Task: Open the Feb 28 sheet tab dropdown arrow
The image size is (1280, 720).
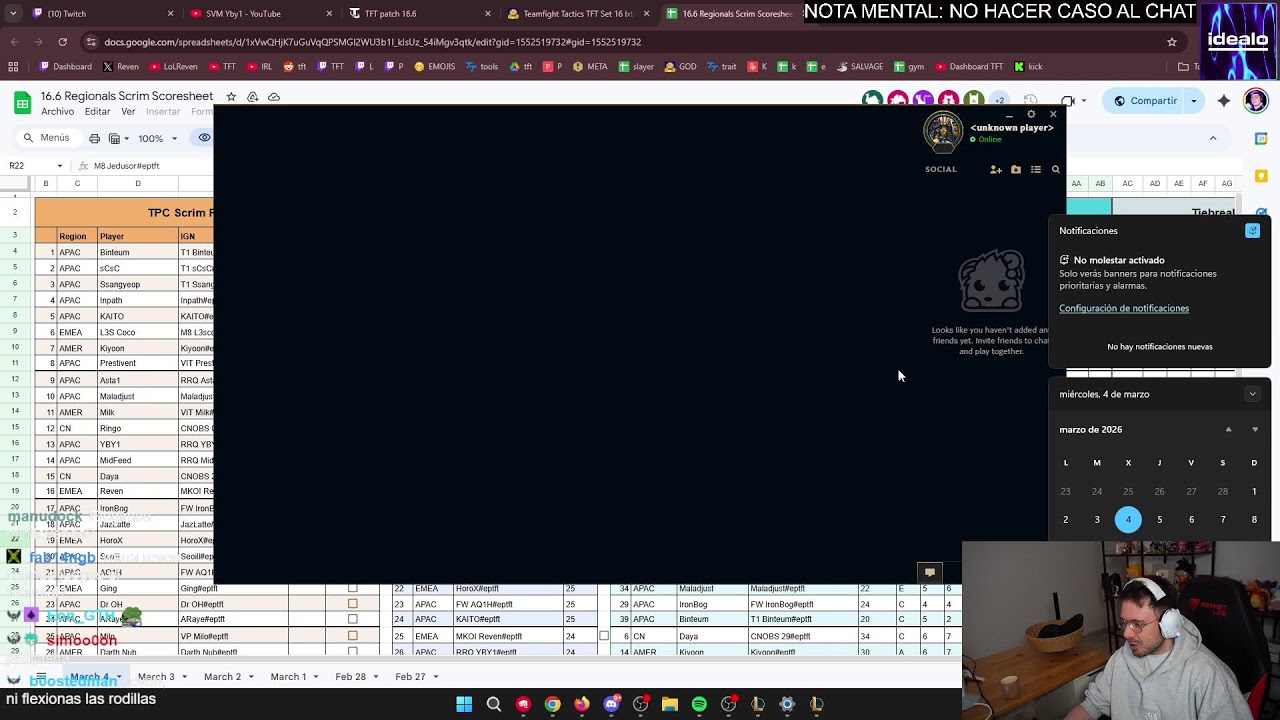Action: pos(376,677)
